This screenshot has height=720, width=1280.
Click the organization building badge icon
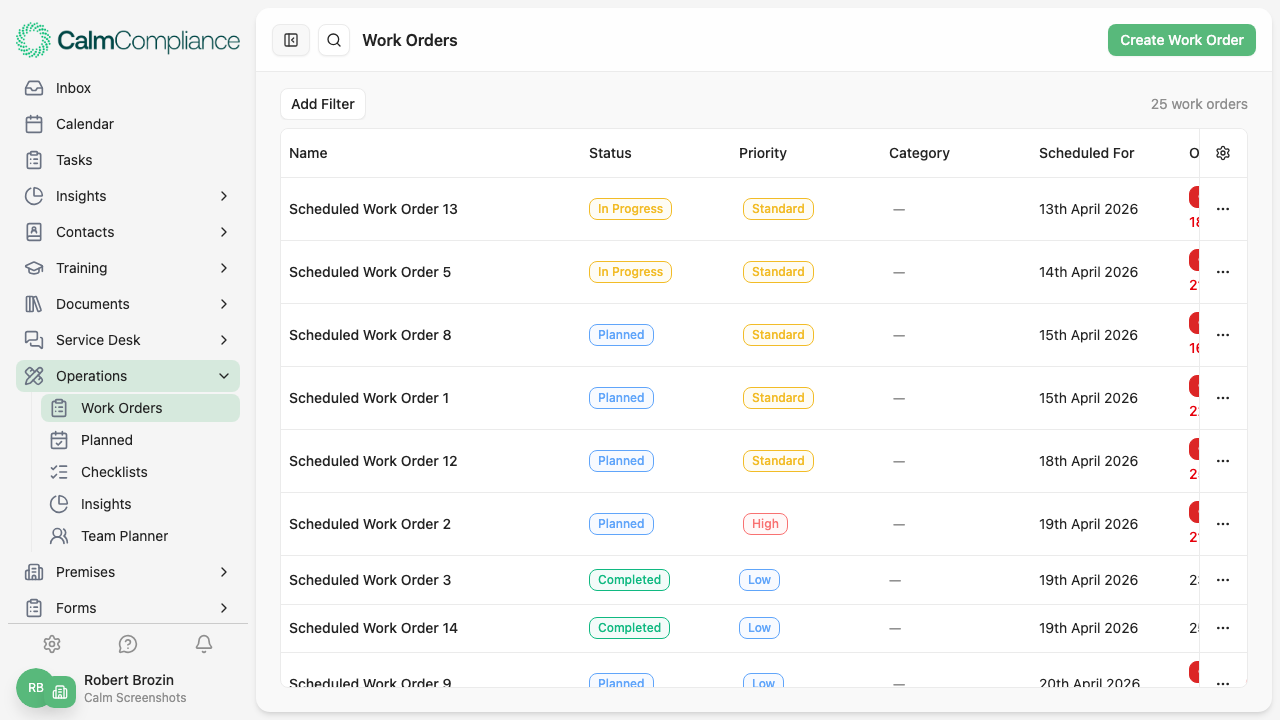[60, 692]
